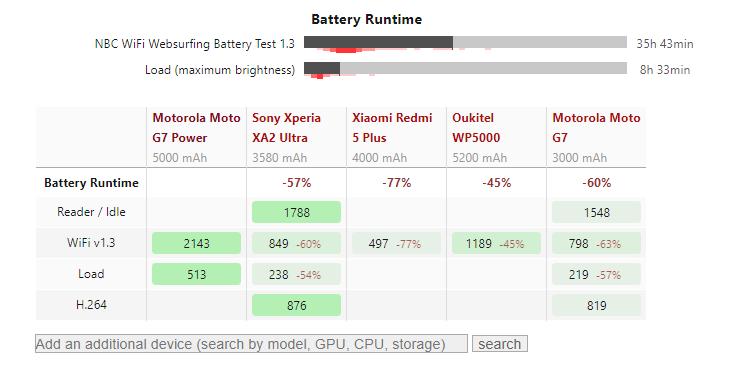Open the Oukitel WP5000 link
This screenshot has height=379, width=752.
[476, 128]
